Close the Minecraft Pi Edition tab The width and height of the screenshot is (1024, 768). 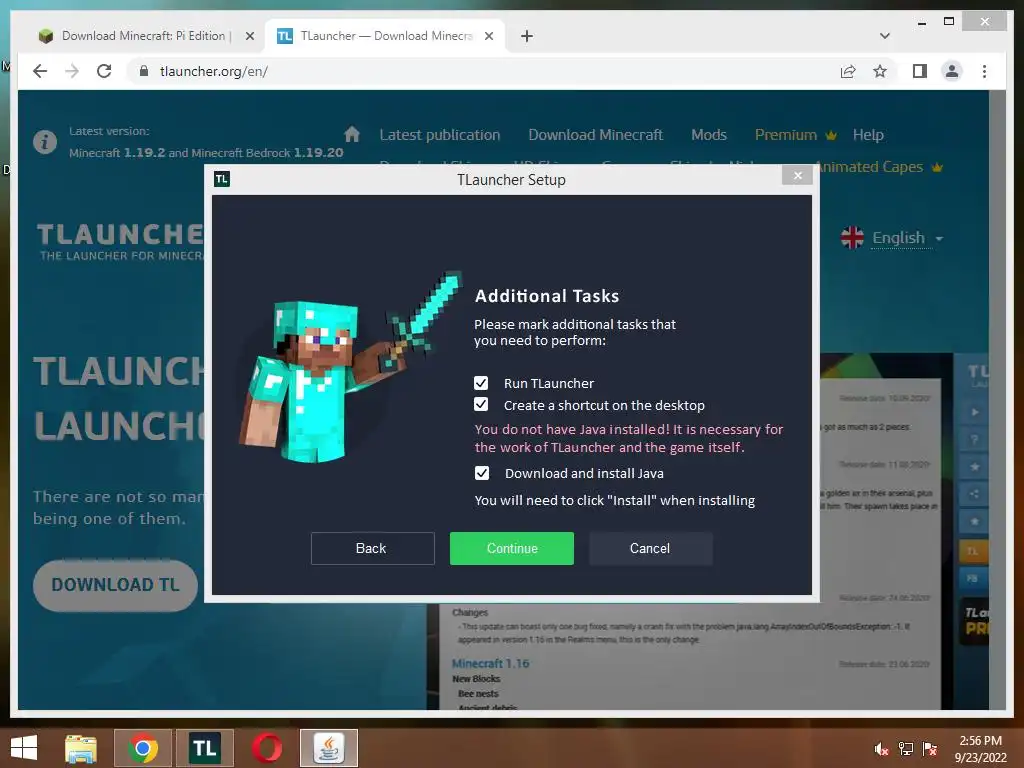249,36
